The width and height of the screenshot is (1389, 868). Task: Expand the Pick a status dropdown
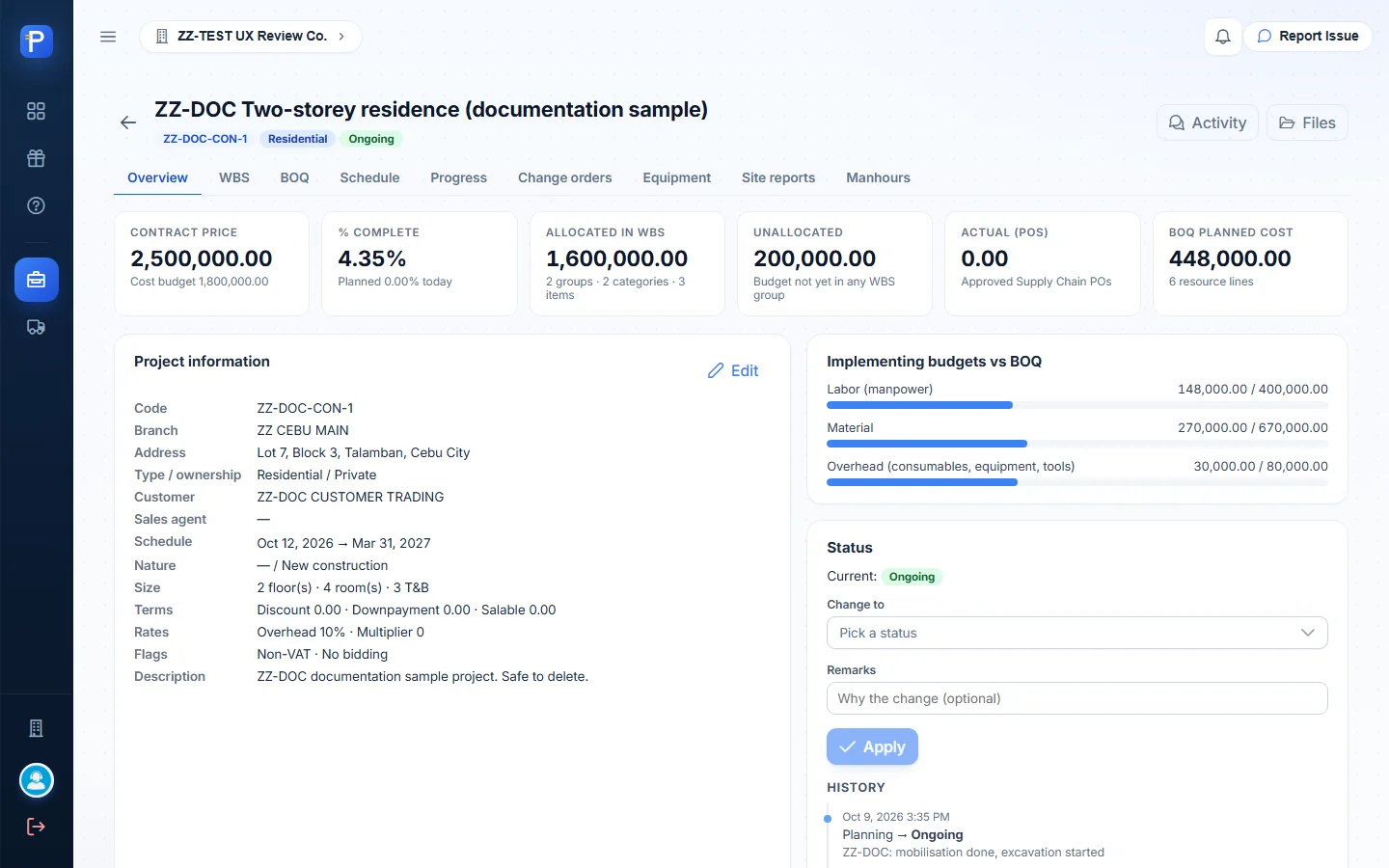[1077, 633]
